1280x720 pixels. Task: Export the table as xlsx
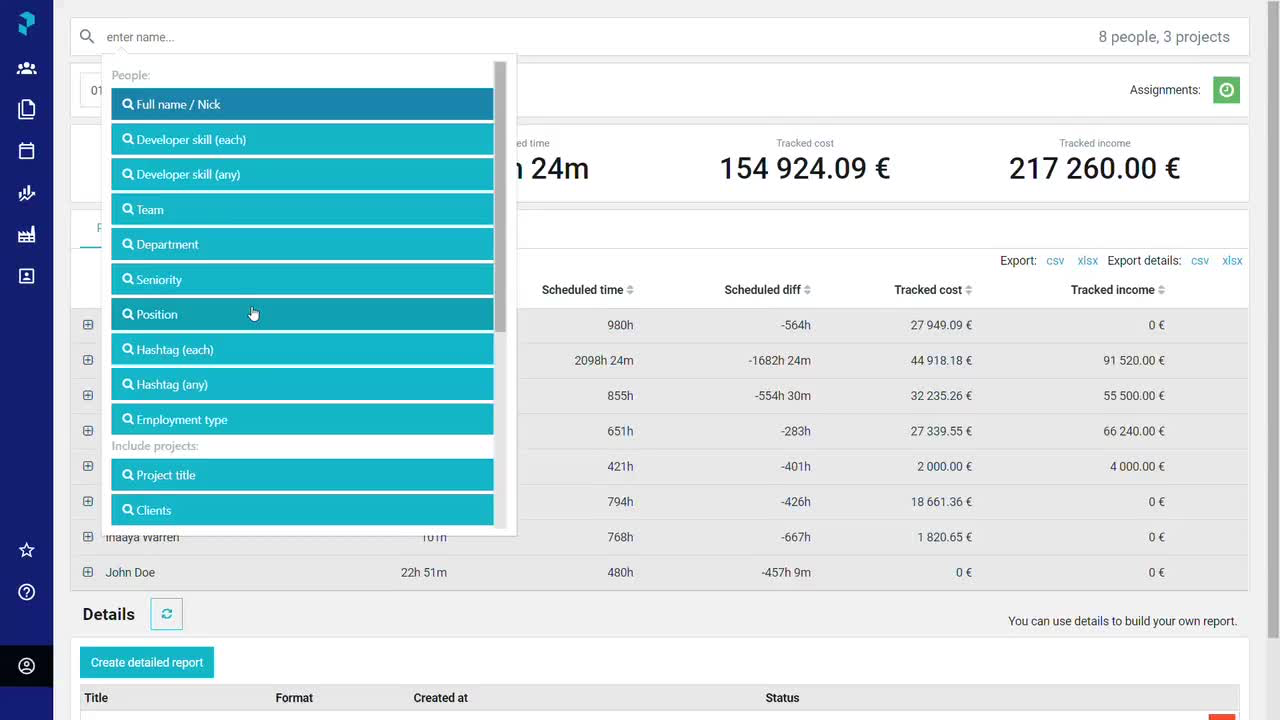tap(1088, 261)
